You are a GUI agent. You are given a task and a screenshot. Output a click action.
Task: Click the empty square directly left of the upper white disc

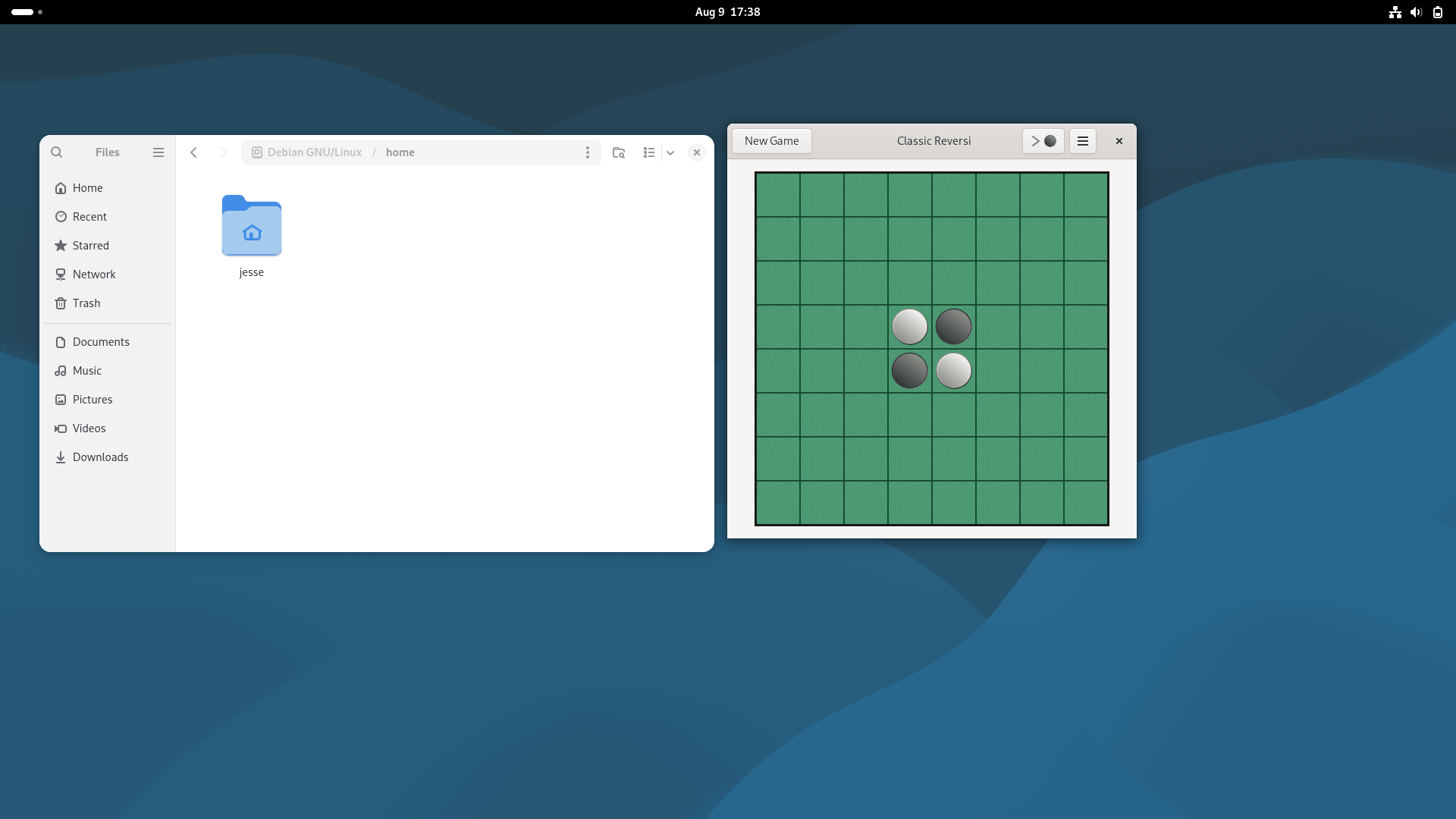tap(866, 327)
